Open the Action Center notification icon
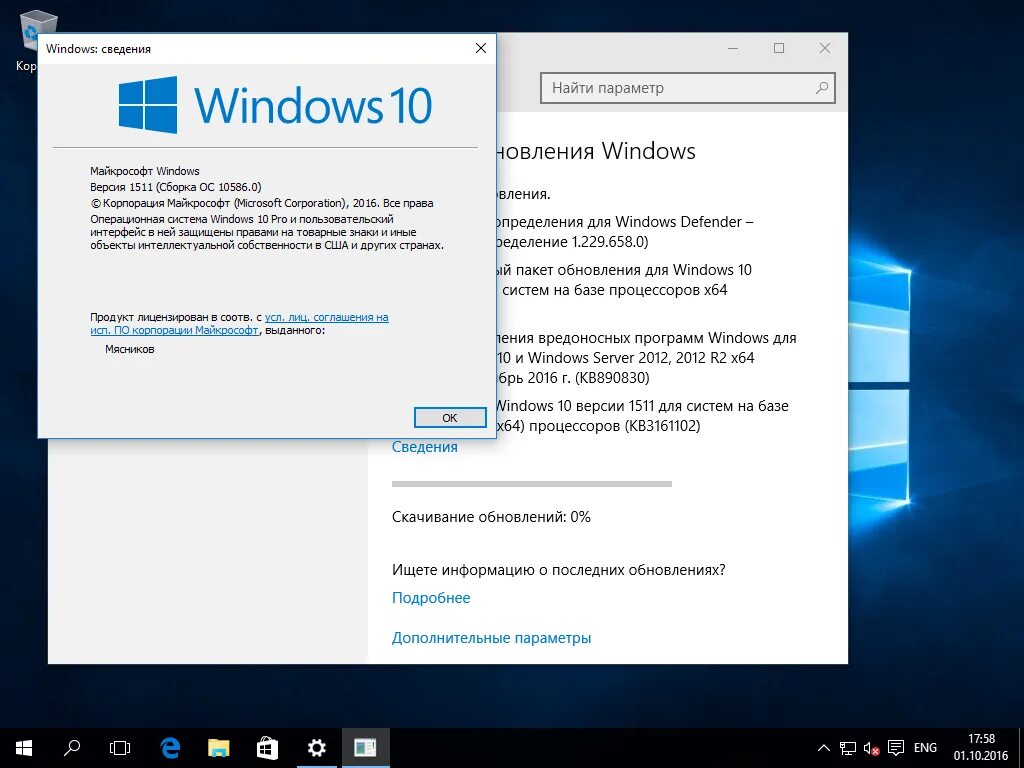This screenshot has width=1024, height=768. tap(896, 748)
